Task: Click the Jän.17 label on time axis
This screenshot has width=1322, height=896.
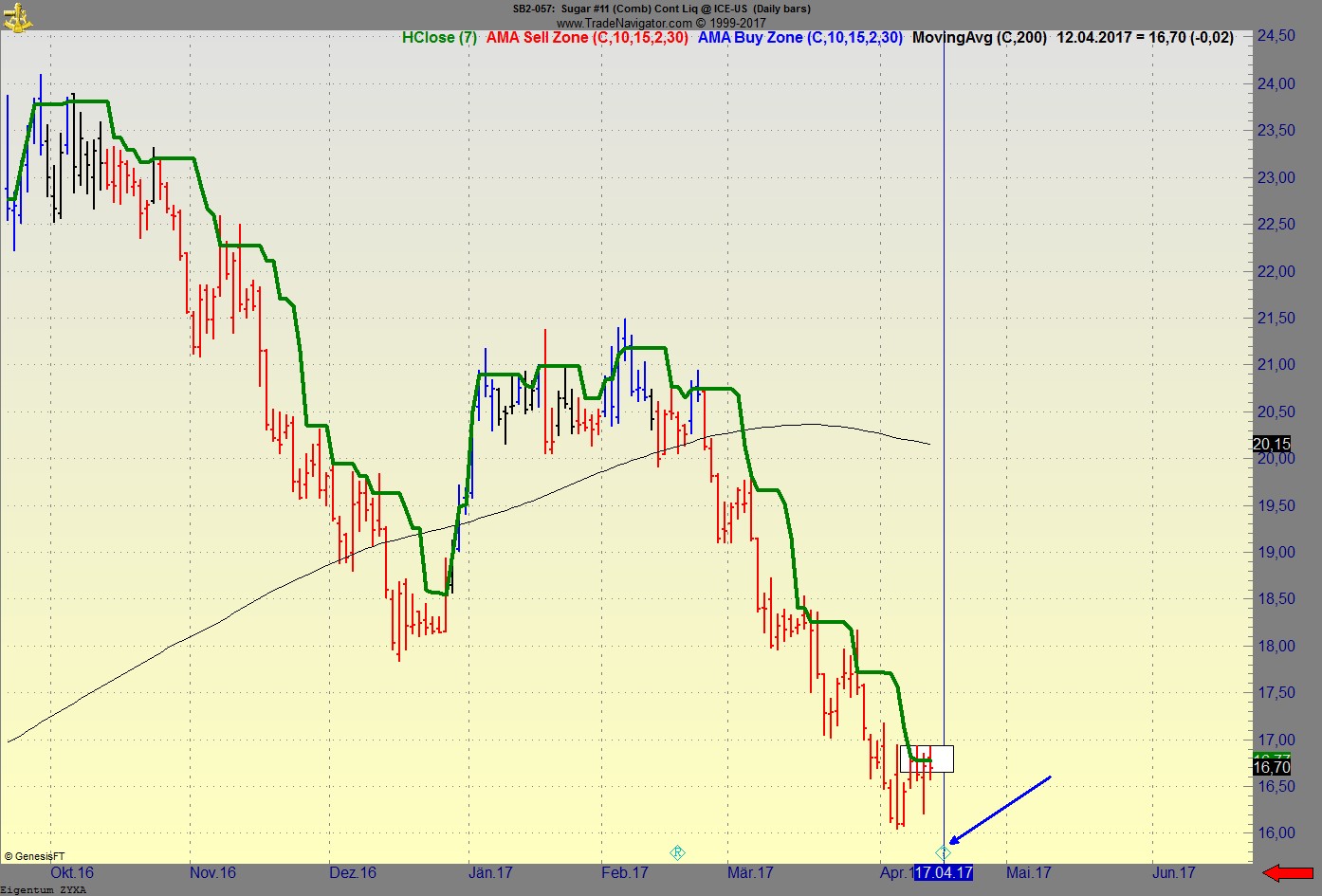Action: pyautogui.click(x=490, y=872)
